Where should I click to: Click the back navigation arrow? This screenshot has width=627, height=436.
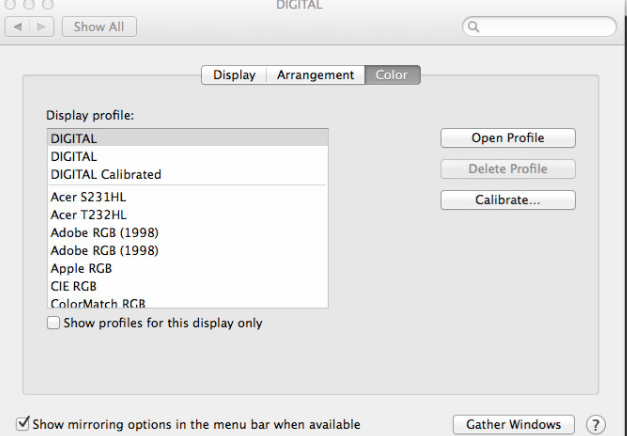click(17, 27)
